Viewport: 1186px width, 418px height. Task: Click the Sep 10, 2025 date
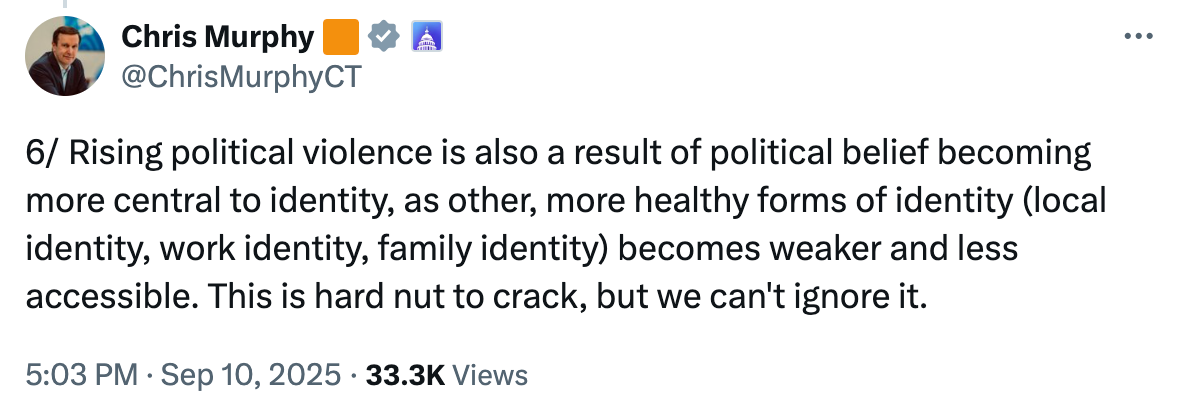point(250,375)
